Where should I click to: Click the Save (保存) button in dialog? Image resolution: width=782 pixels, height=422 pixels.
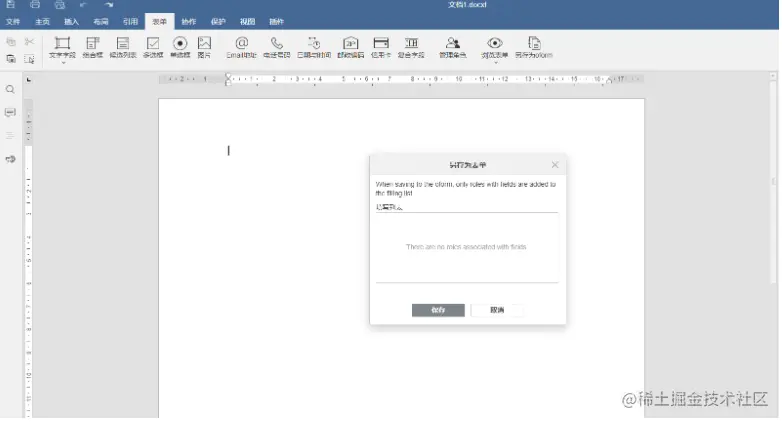(x=438, y=310)
